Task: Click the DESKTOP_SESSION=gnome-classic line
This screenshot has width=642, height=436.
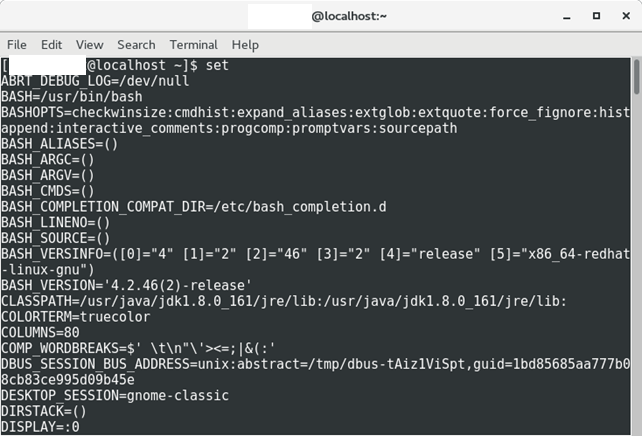Action: [x=115, y=395]
